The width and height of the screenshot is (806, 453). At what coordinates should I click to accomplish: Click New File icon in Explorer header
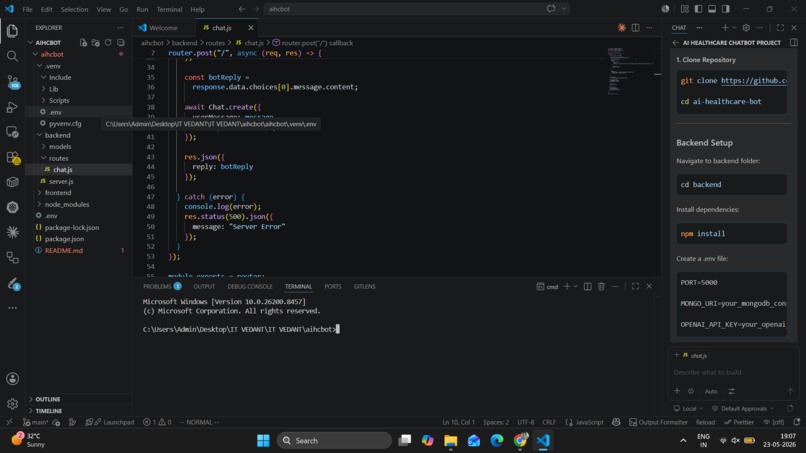point(83,43)
